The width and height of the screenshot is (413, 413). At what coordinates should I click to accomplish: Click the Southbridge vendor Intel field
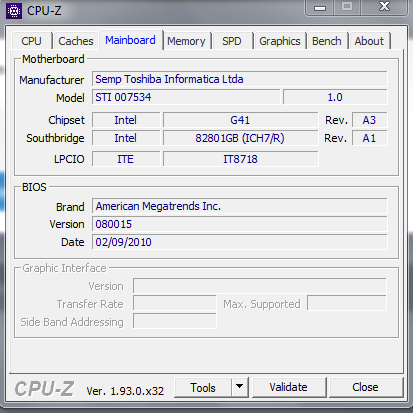point(126,138)
